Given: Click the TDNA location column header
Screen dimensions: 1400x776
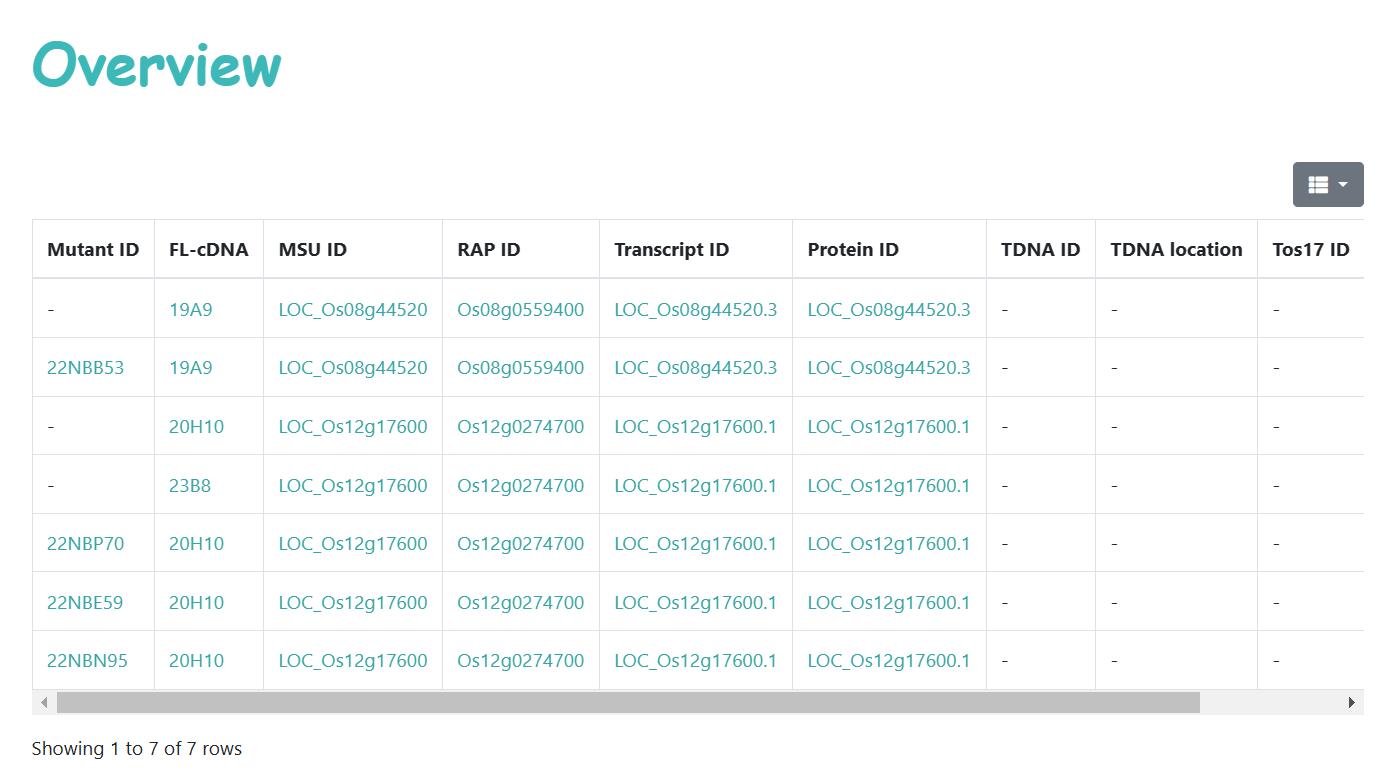Looking at the screenshot, I should pos(1177,250).
